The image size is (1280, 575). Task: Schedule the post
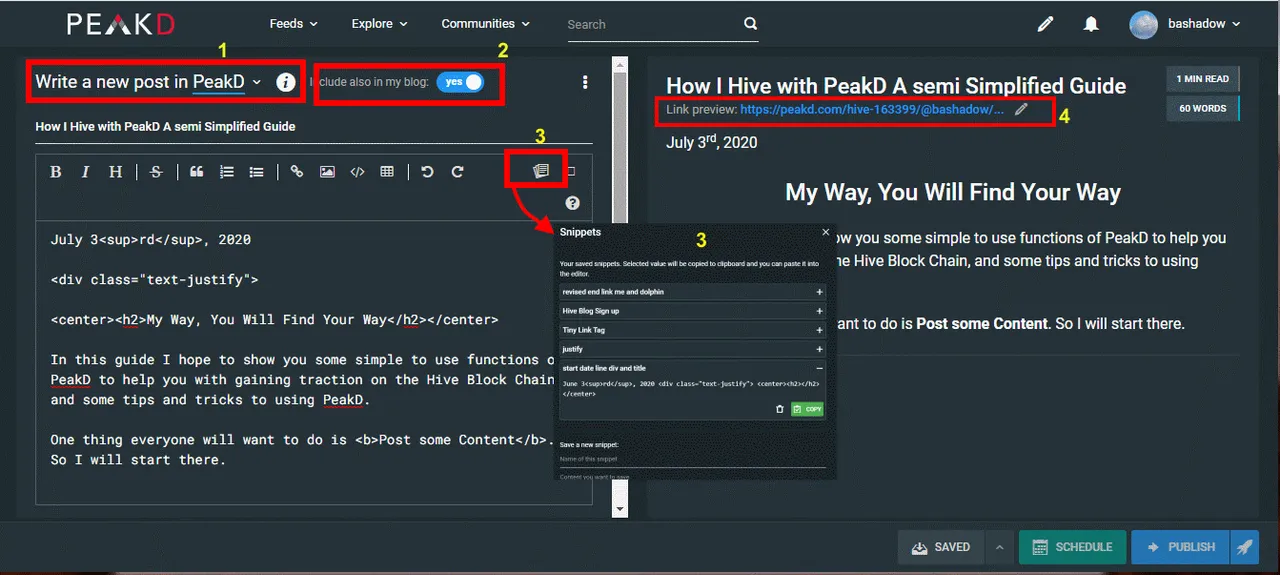pos(1072,547)
